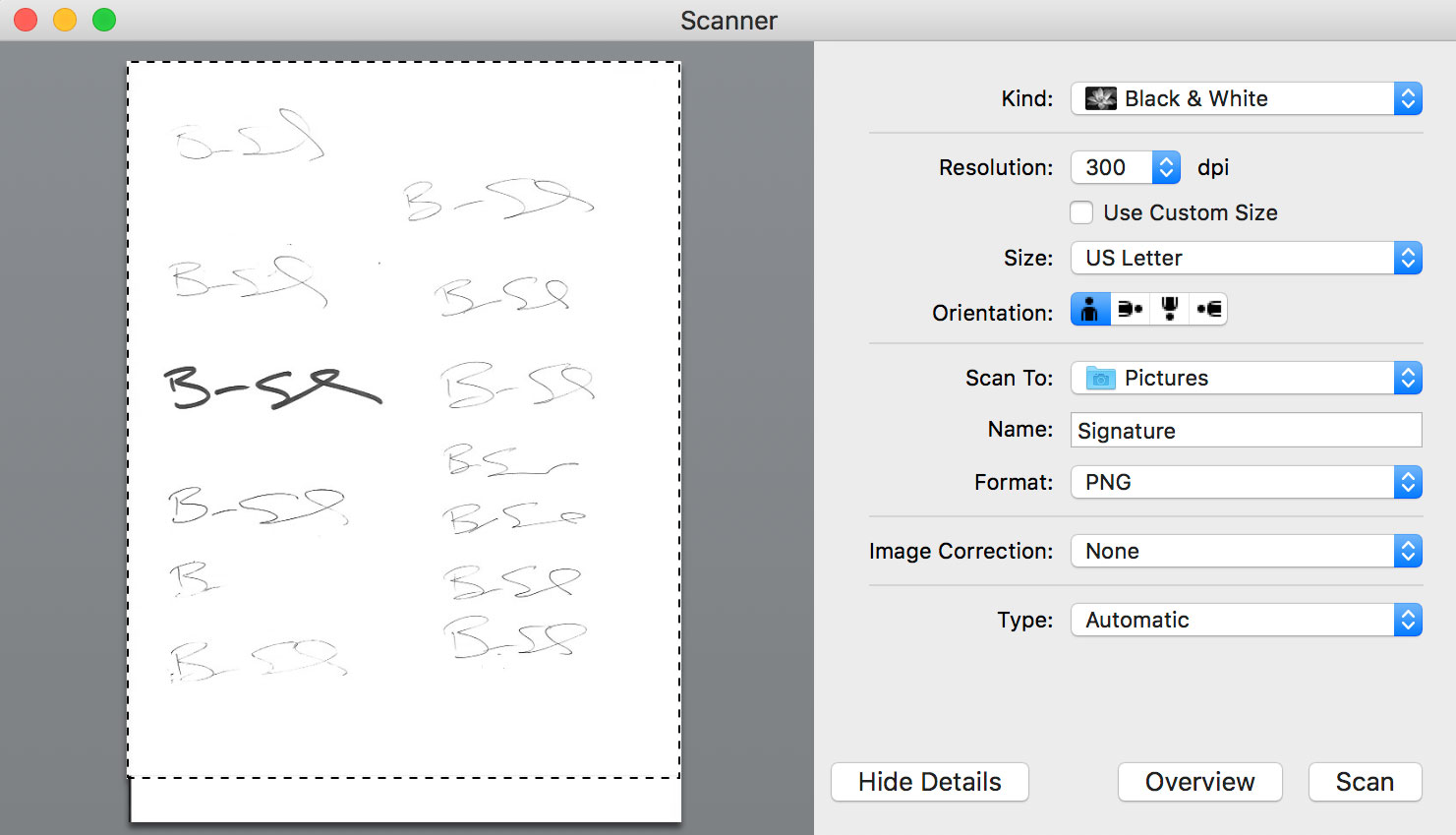Screen dimensions: 1456x835
Task: Select orientation icon with head pointing left
Action: pos(1208,310)
